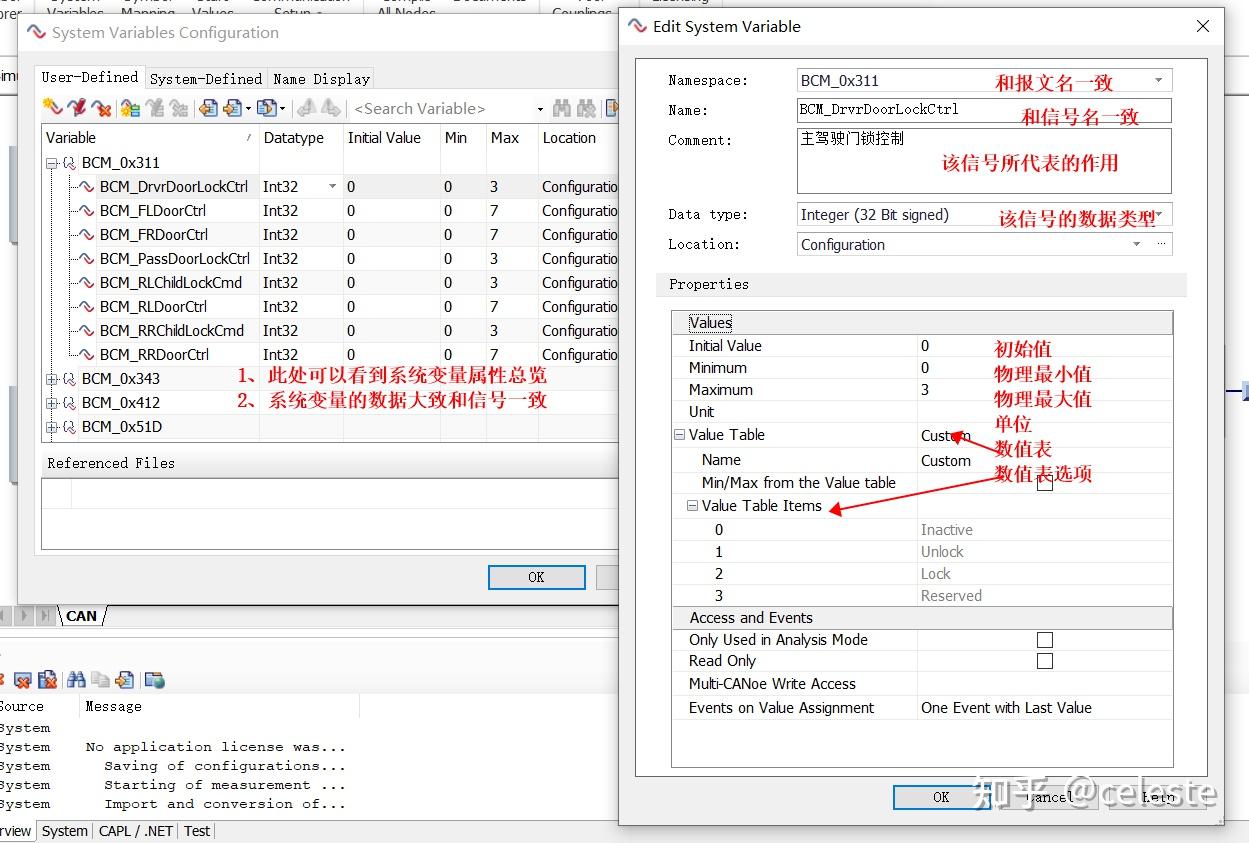Click the Initial Value column header
Viewport: 1249px width, 843px height.
pyautogui.click(x=390, y=138)
